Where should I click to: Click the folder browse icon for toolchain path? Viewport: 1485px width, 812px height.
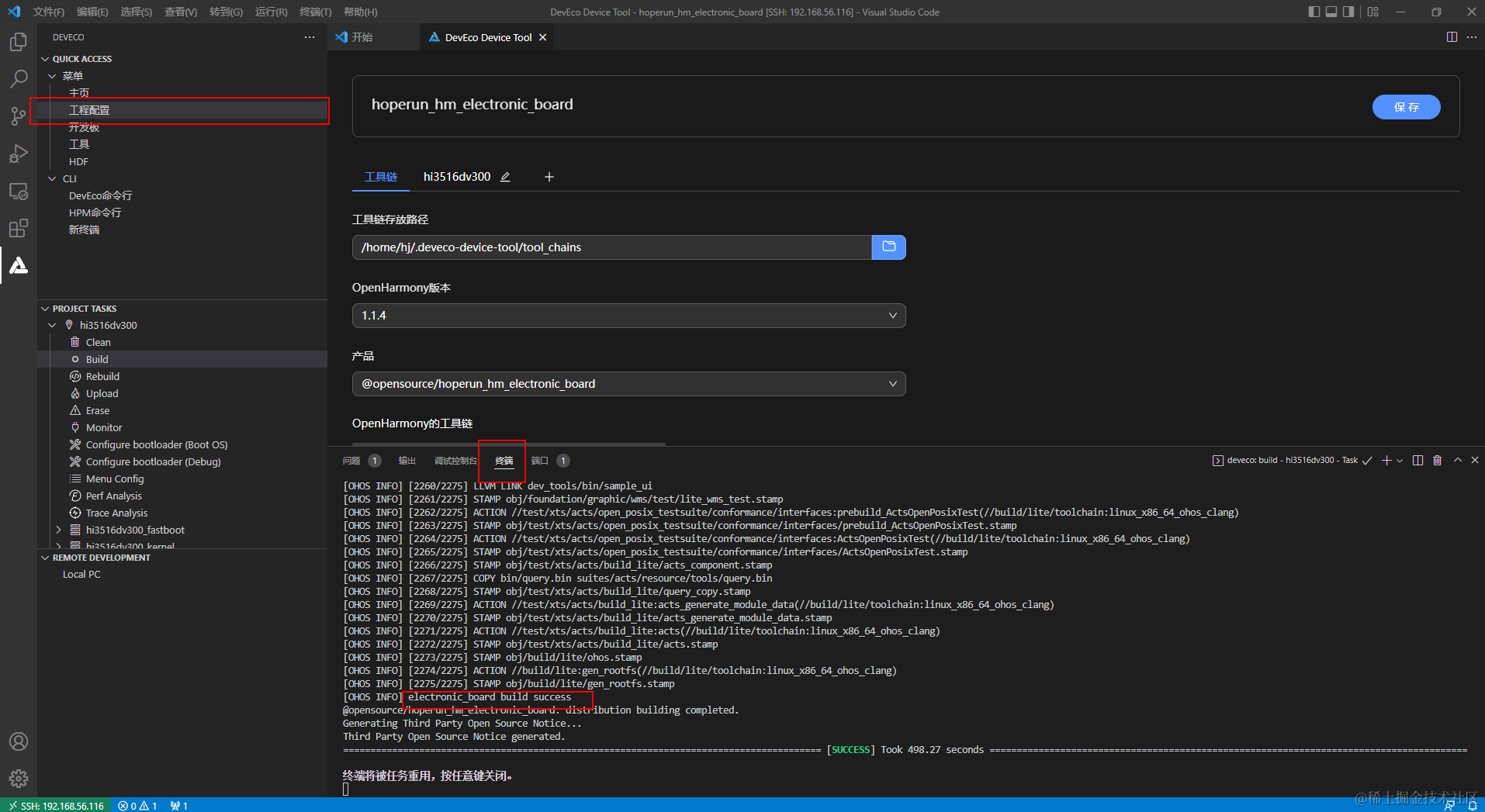(x=889, y=247)
